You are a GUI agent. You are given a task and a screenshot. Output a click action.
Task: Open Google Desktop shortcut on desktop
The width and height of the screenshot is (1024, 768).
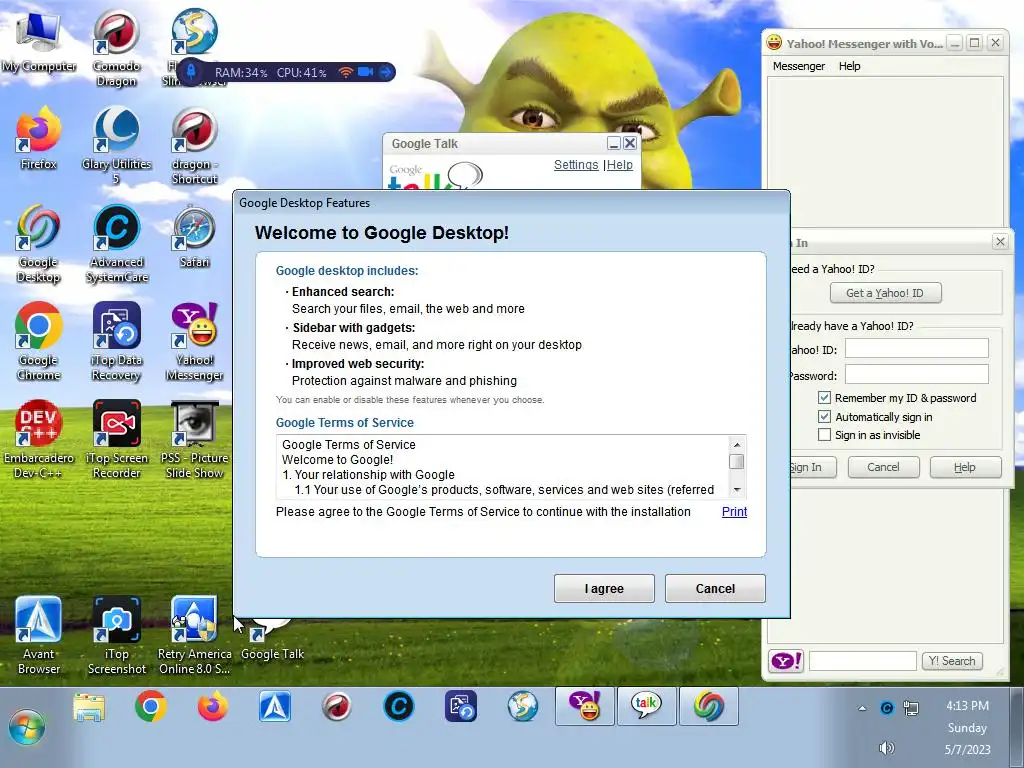pyautogui.click(x=38, y=243)
